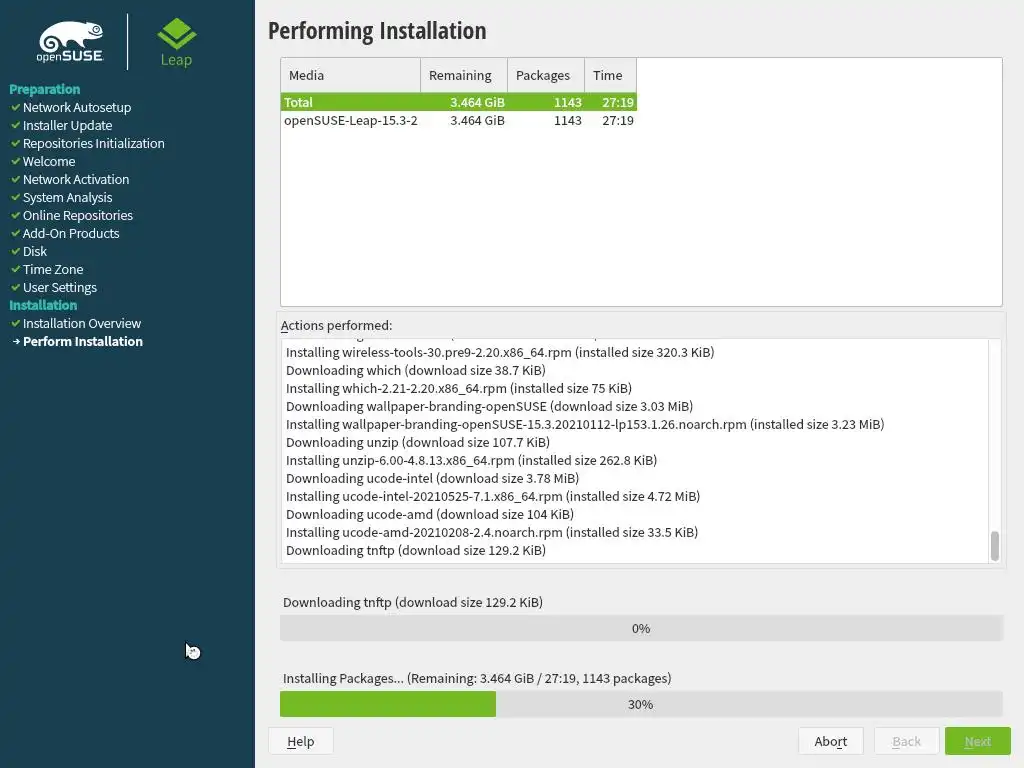The width and height of the screenshot is (1024, 768).
Task: Click the 30% overall installation progress bar
Action: click(x=641, y=704)
